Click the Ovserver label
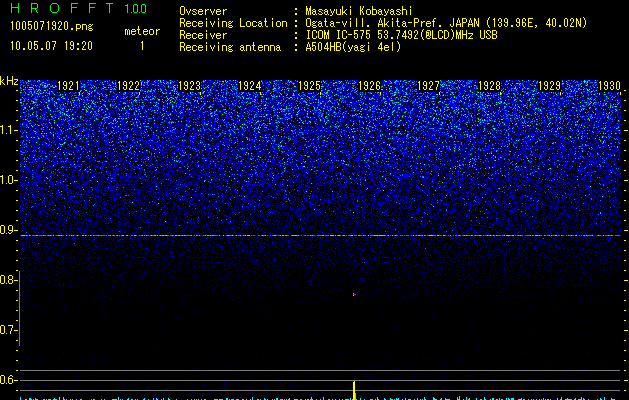 point(203,11)
